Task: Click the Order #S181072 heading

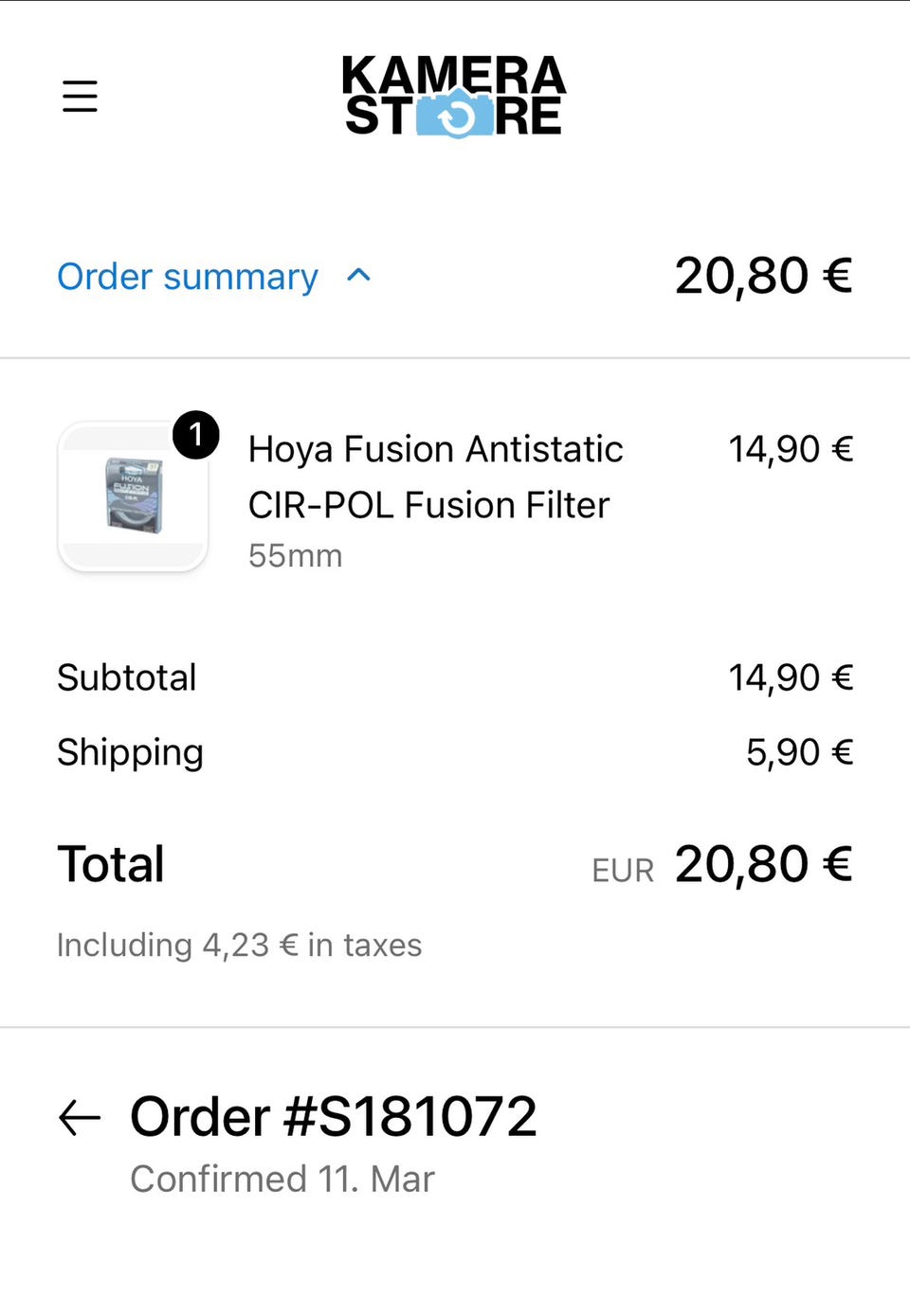Action: (333, 1117)
